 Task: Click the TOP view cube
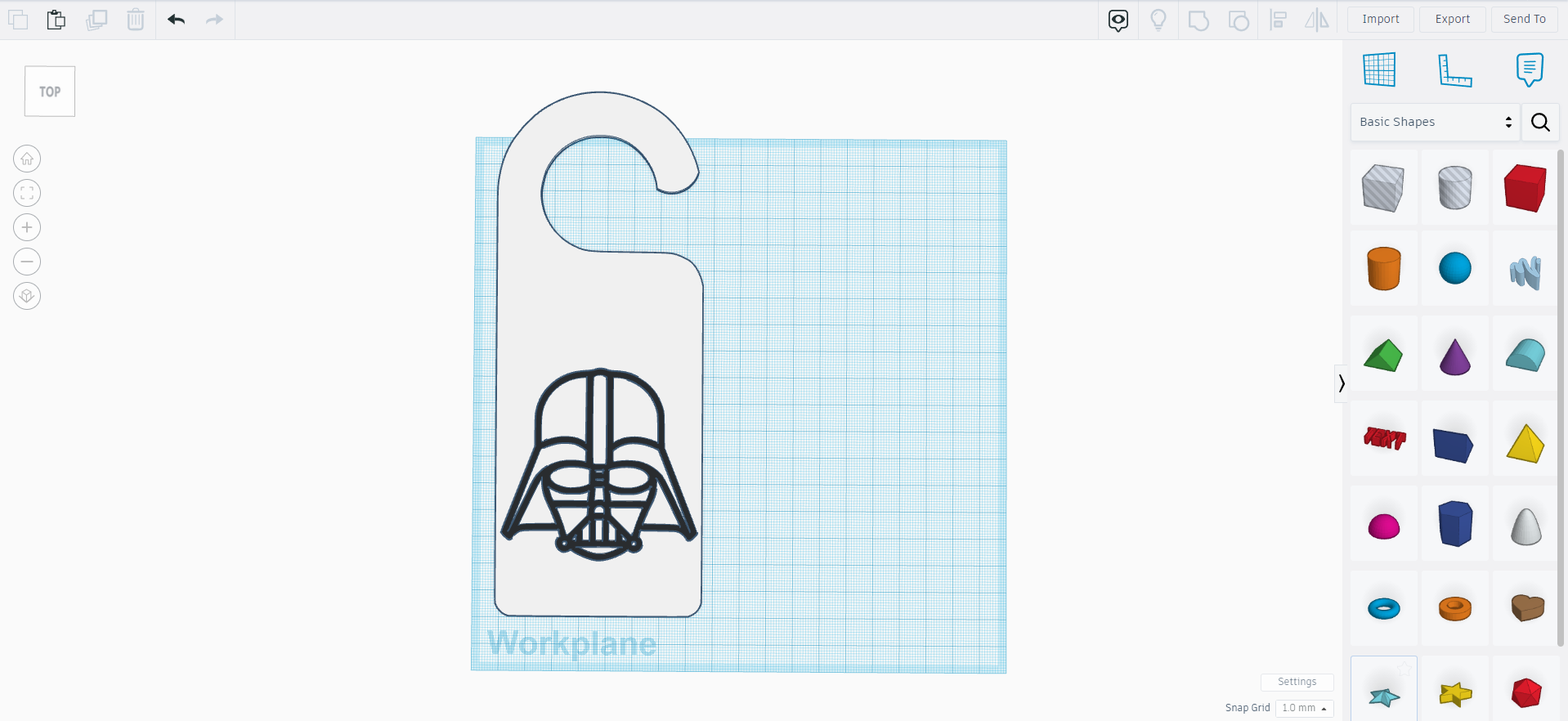point(50,92)
